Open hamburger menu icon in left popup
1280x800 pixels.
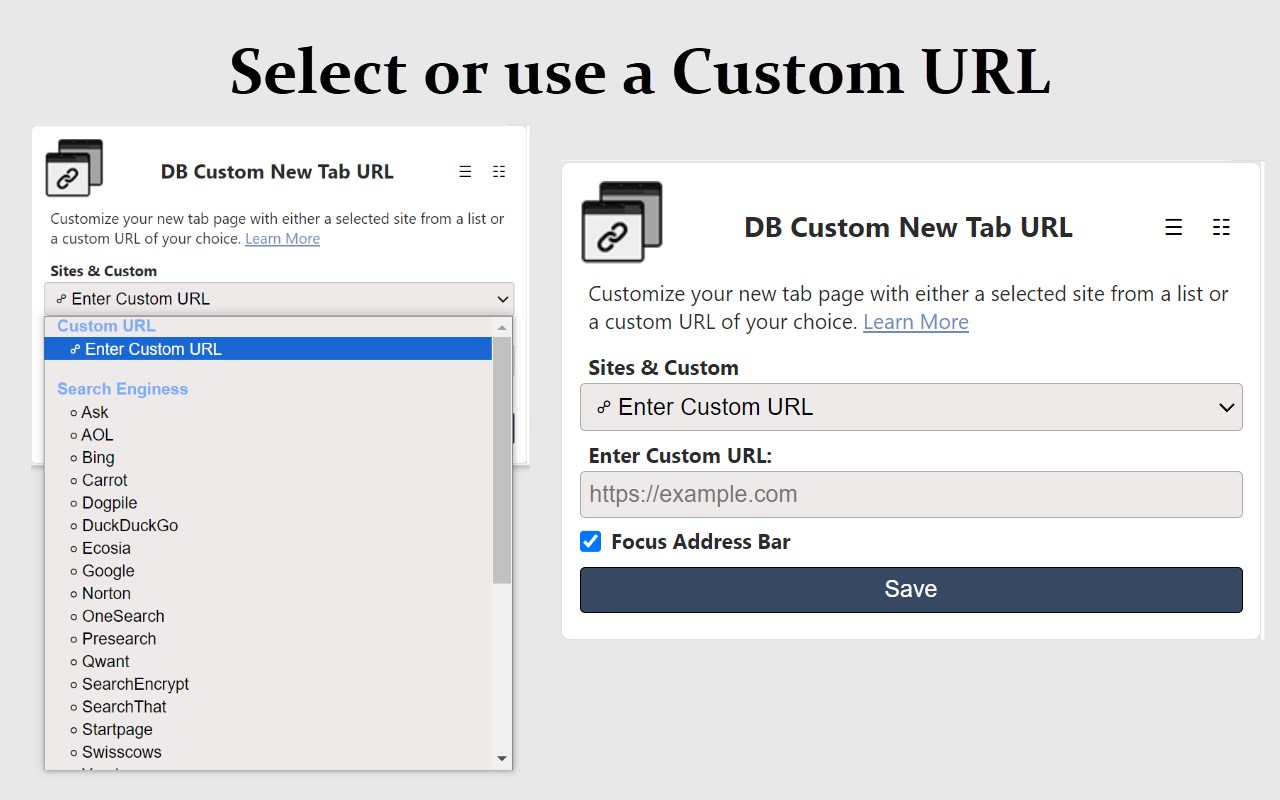(465, 172)
